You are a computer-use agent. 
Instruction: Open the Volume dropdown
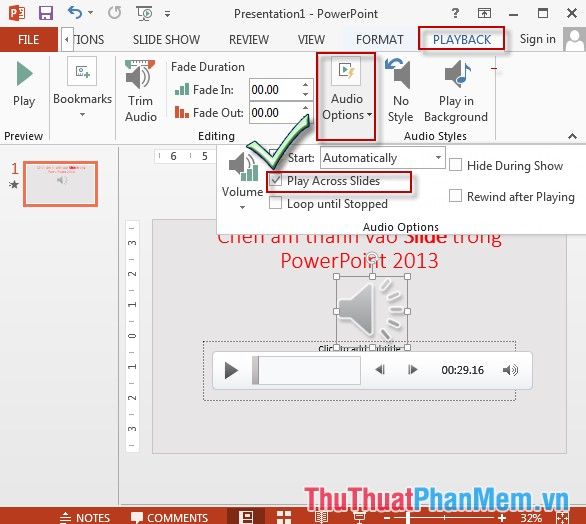(242, 182)
